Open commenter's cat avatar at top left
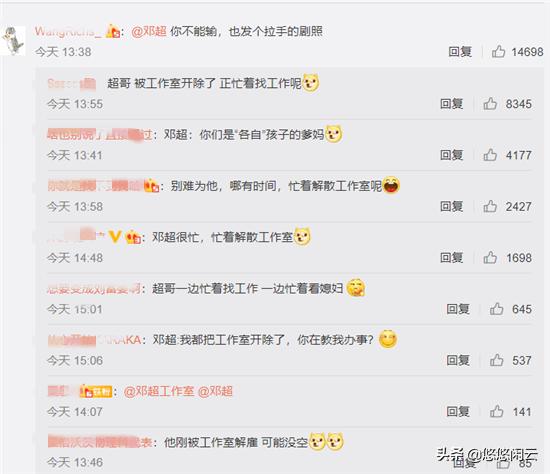The width and height of the screenshot is (550, 474). (x=13, y=41)
